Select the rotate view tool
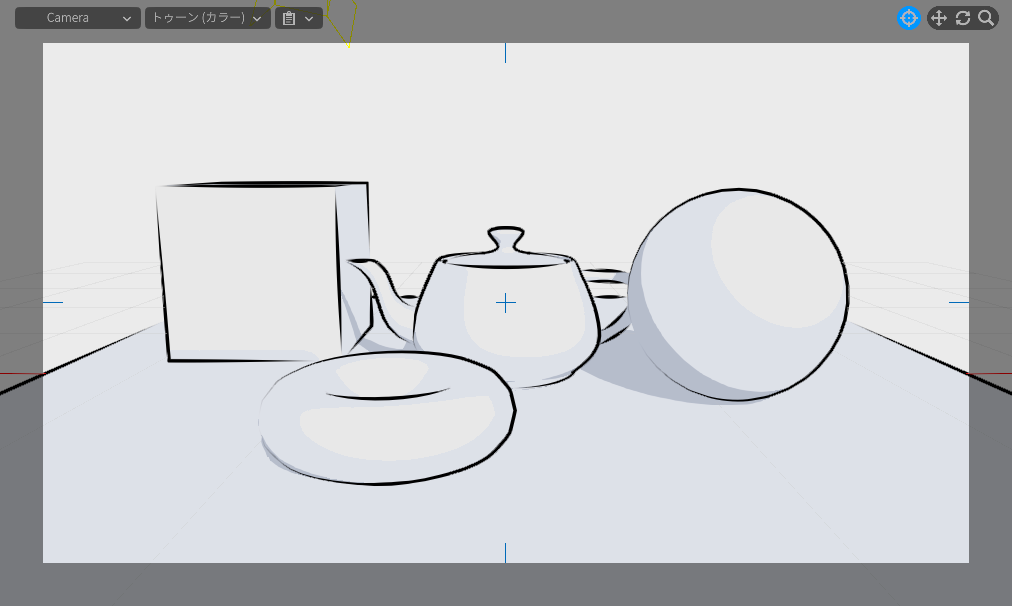The image size is (1012, 606). [x=963, y=18]
